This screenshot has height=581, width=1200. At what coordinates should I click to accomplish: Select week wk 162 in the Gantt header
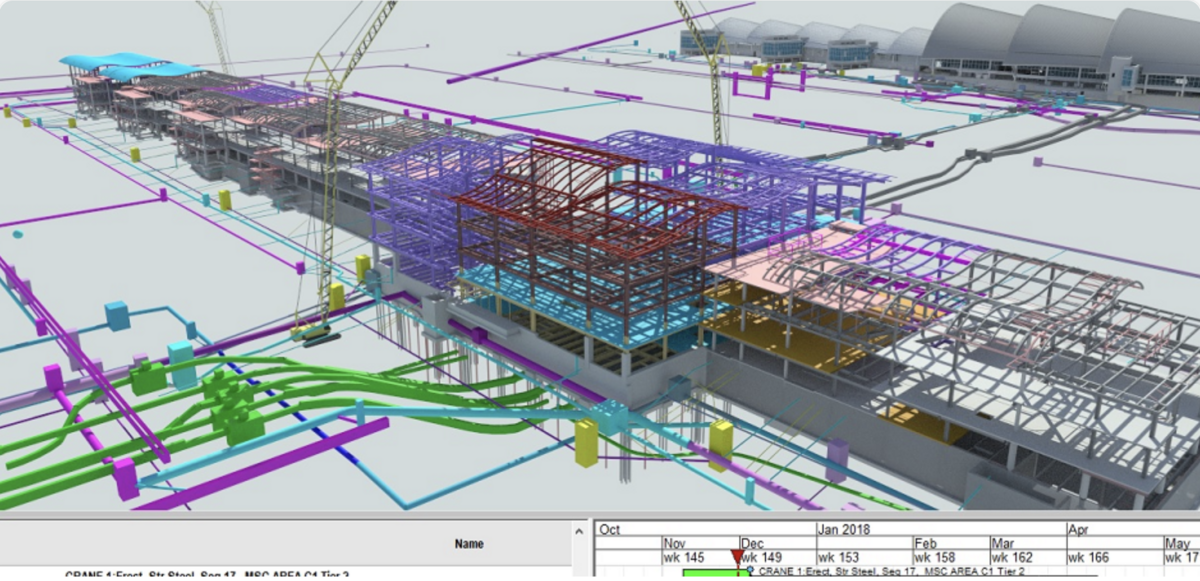(x=1012, y=556)
